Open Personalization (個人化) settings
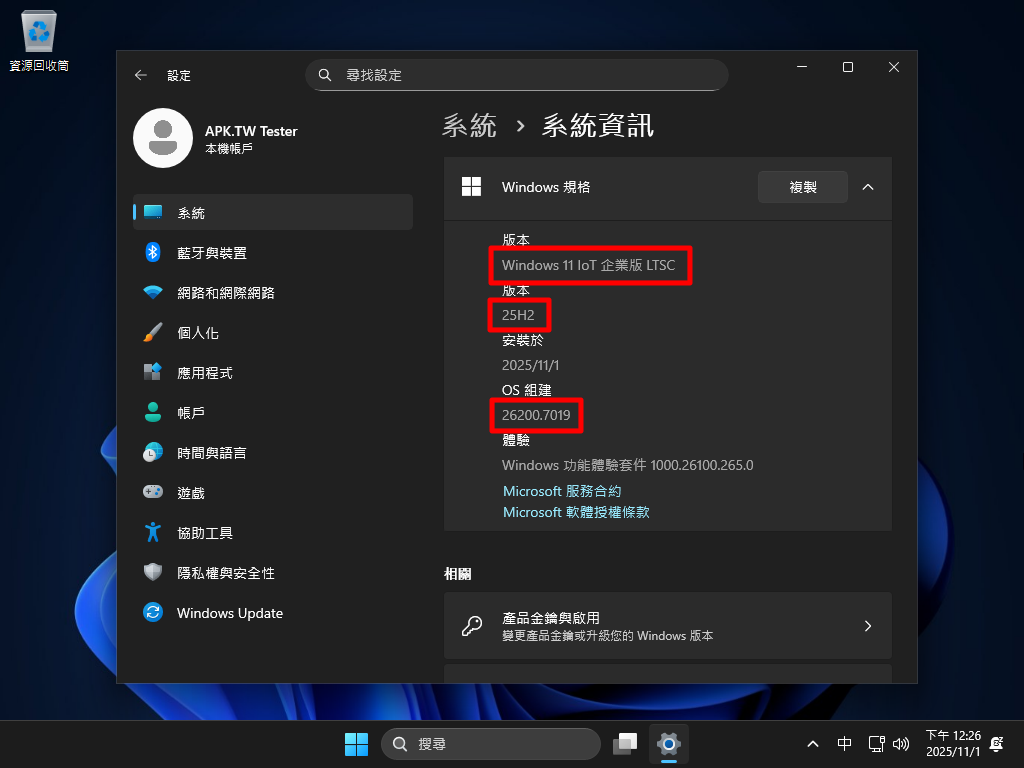This screenshot has height=768, width=1024. point(197,333)
